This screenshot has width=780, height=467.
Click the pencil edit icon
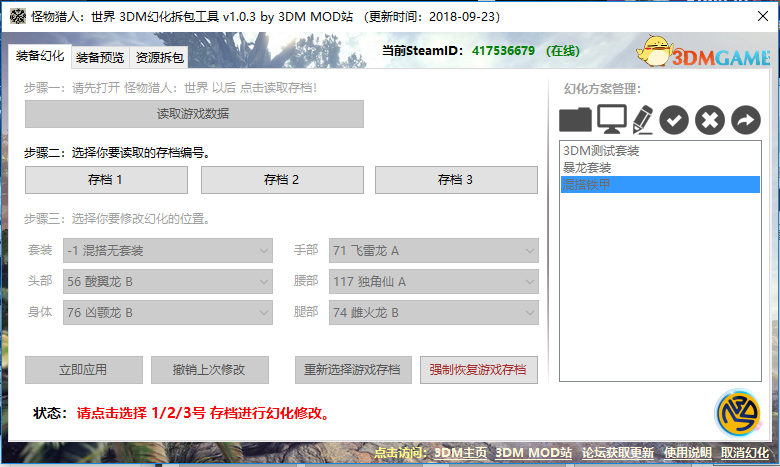click(x=642, y=120)
